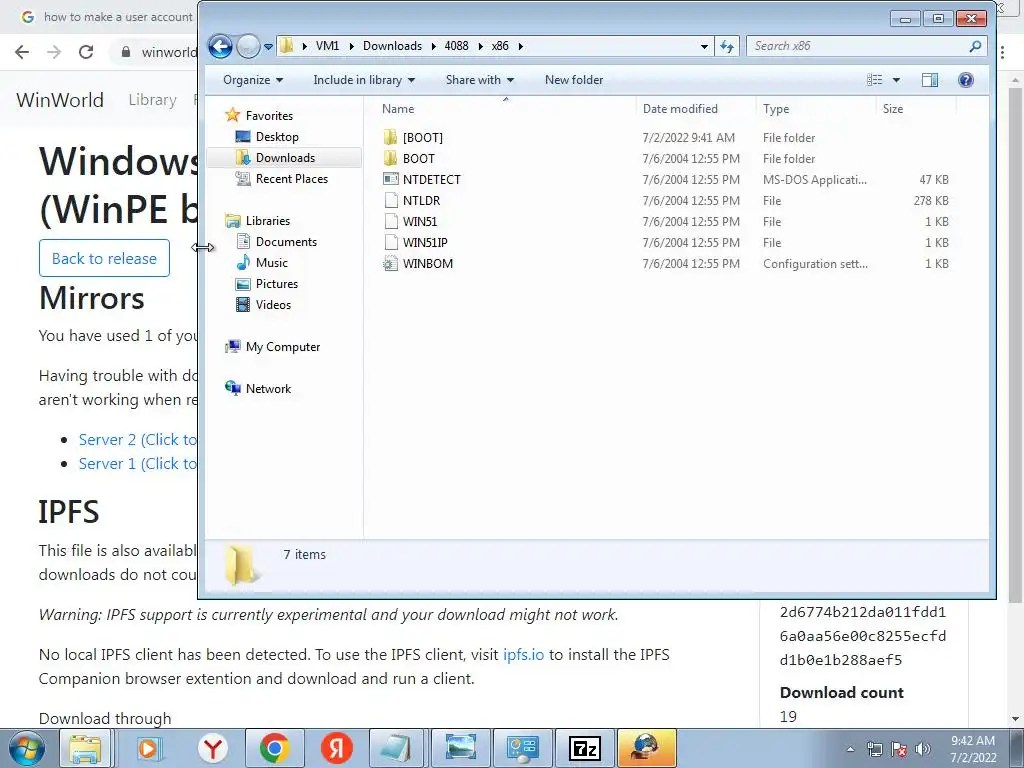The width and height of the screenshot is (1024, 768).
Task: Toggle the preview pane icon
Action: tap(930, 80)
